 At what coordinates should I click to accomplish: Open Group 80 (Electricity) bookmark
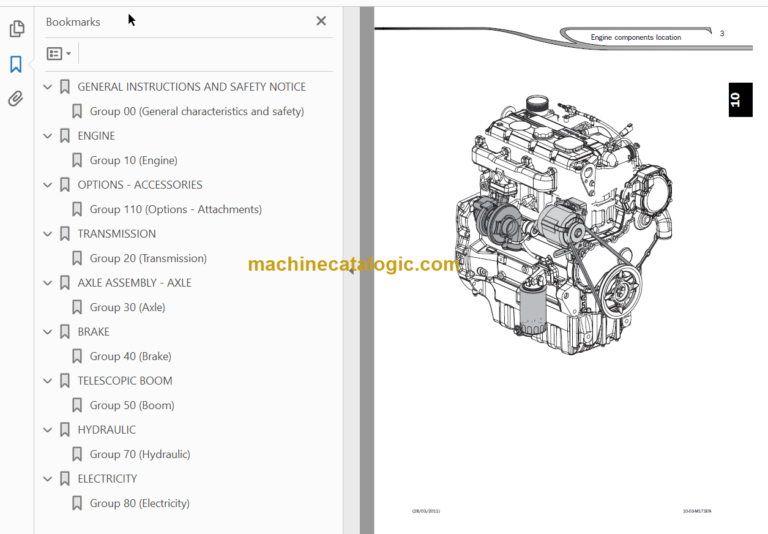pyautogui.click(x=140, y=503)
